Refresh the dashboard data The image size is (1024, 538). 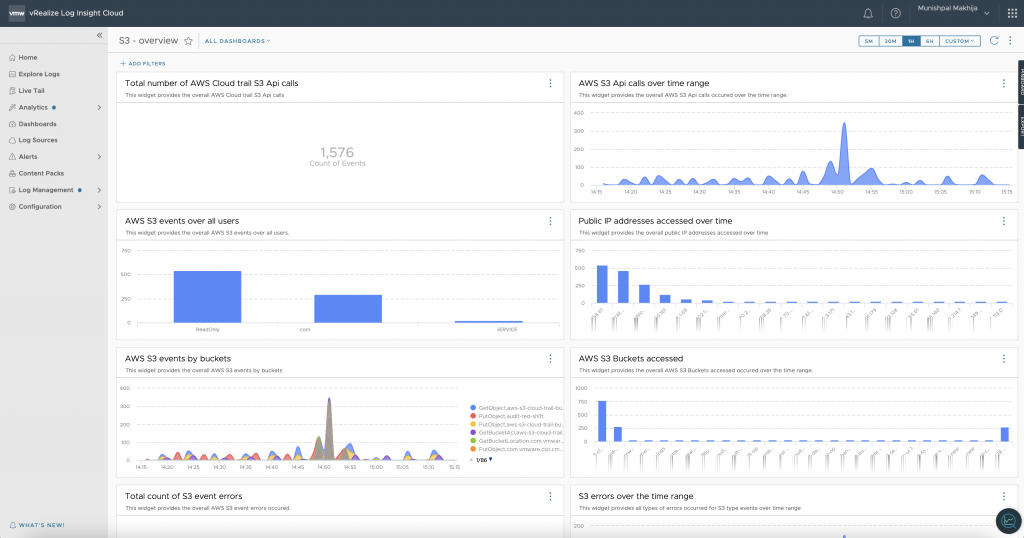pyautogui.click(x=994, y=40)
